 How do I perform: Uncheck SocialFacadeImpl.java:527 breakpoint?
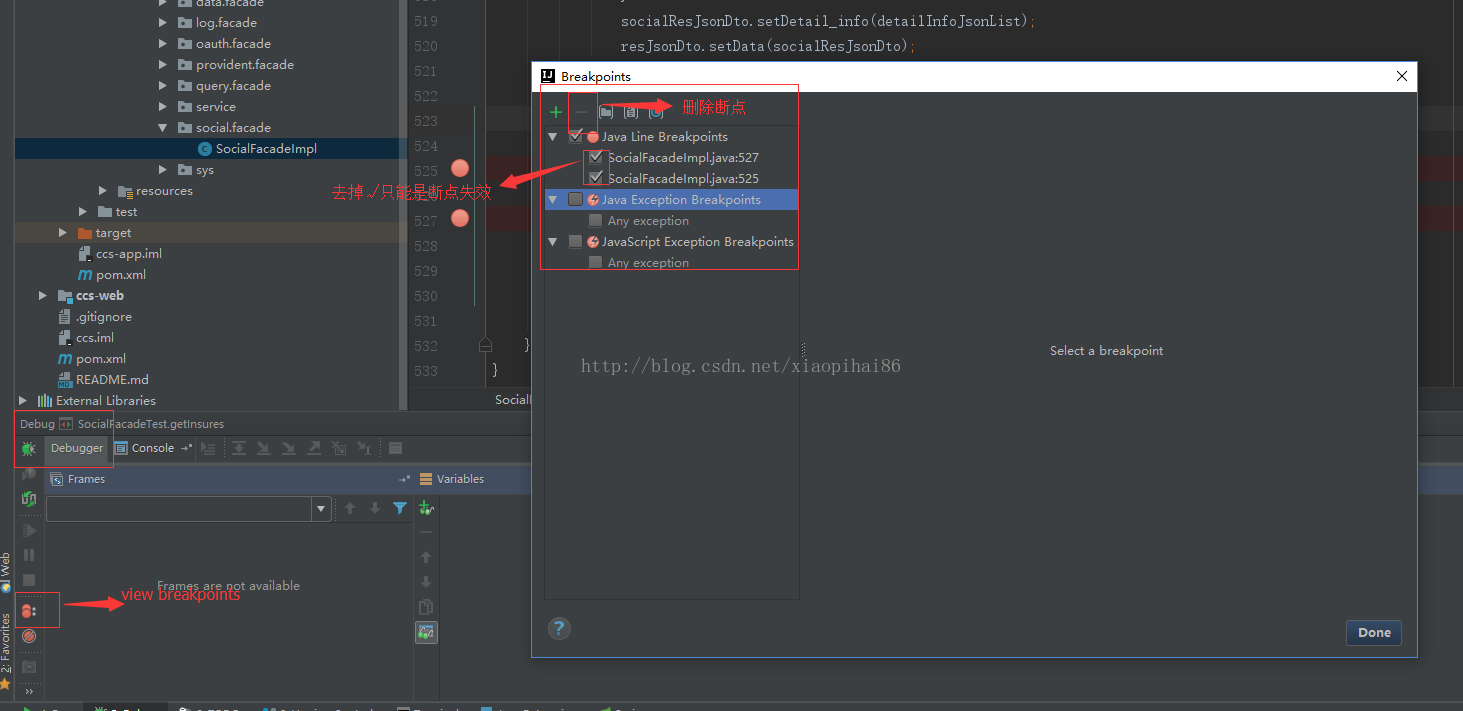click(596, 157)
